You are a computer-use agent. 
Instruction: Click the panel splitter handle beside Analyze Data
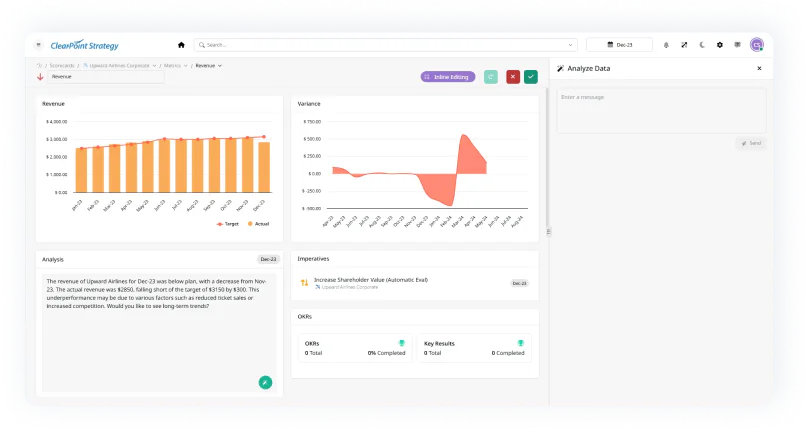548,232
